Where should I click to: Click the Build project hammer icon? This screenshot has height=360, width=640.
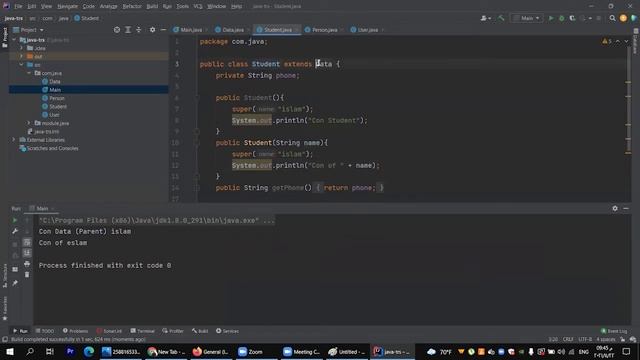(501, 18)
